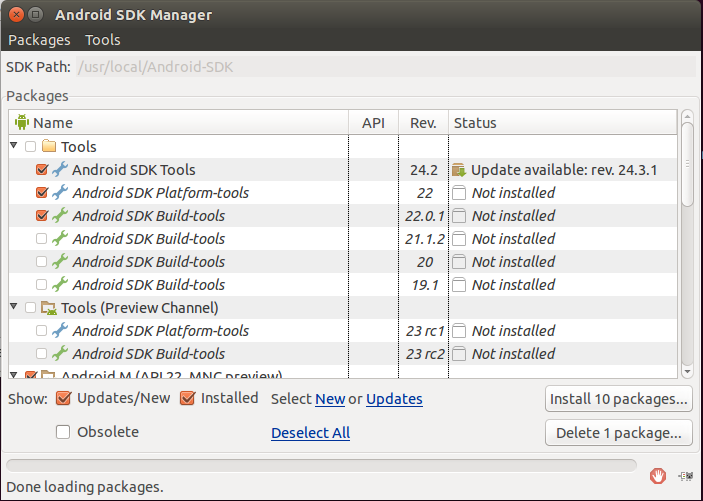Open the Packages menu
This screenshot has width=703, height=501.
point(39,40)
